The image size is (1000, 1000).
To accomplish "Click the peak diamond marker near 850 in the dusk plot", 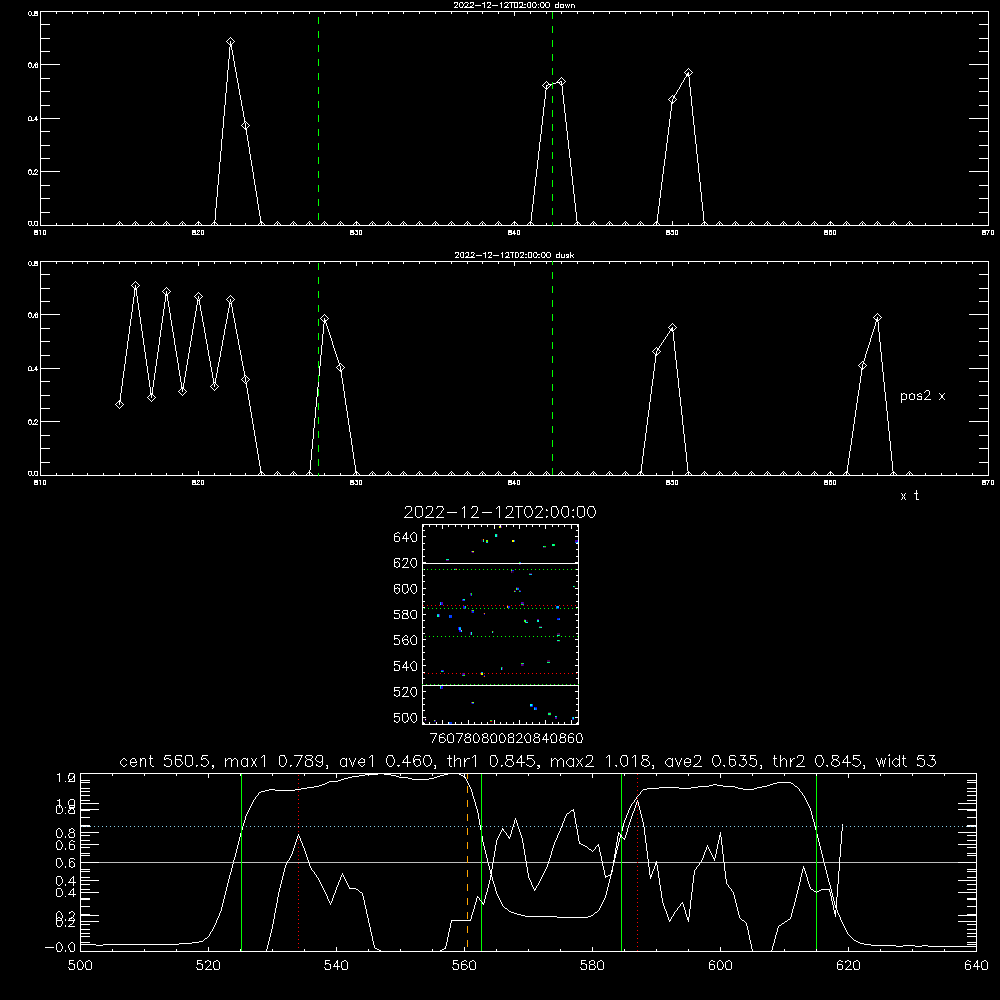I will [x=672, y=328].
